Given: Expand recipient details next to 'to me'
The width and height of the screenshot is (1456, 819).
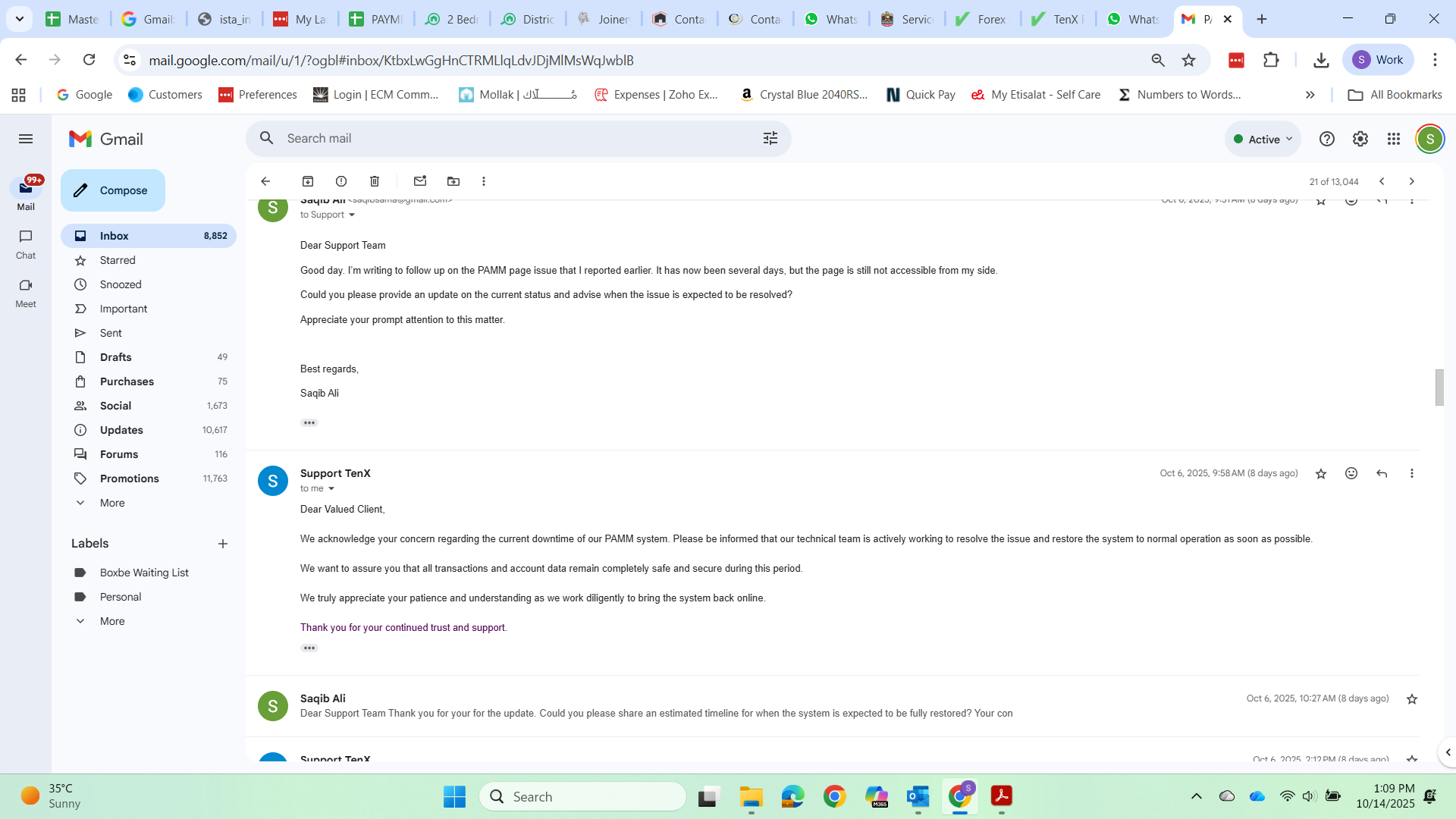Looking at the screenshot, I should 331,488.
